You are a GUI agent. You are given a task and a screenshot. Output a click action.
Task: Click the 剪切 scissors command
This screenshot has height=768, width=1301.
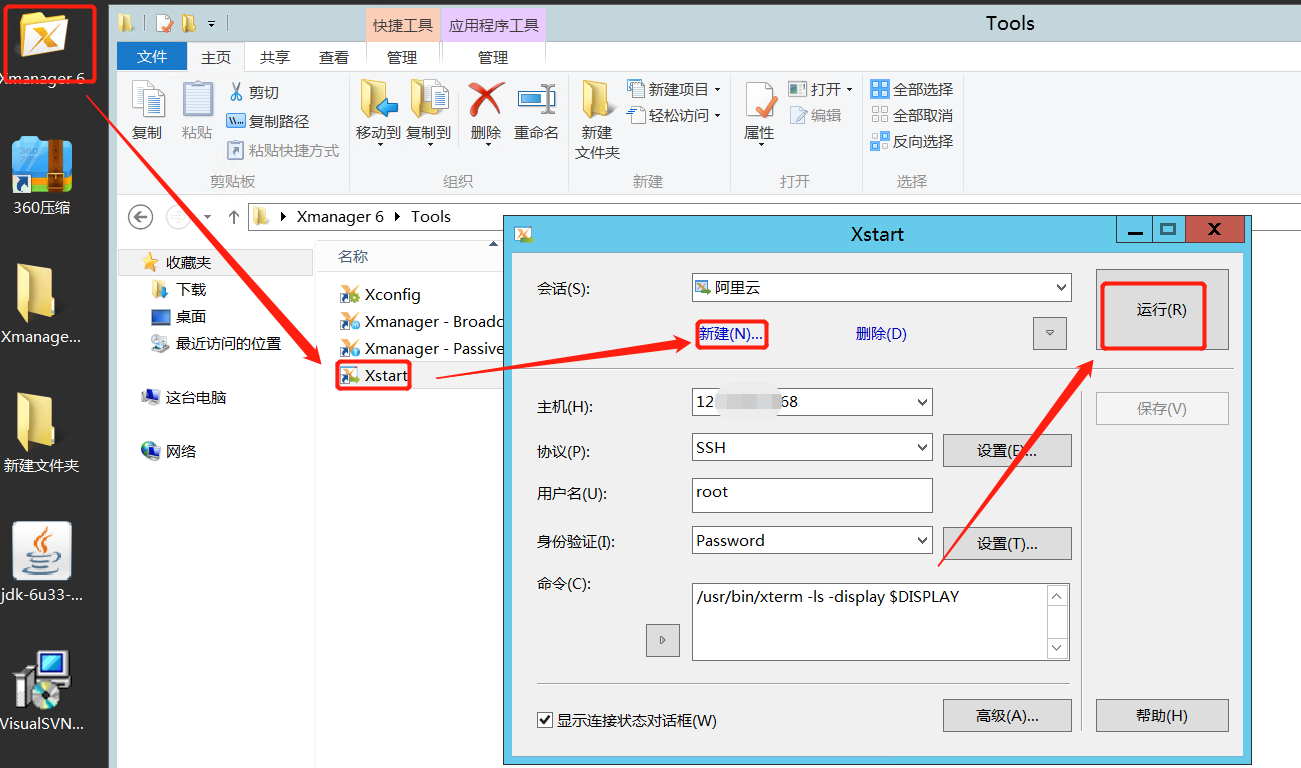click(x=253, y=92)
